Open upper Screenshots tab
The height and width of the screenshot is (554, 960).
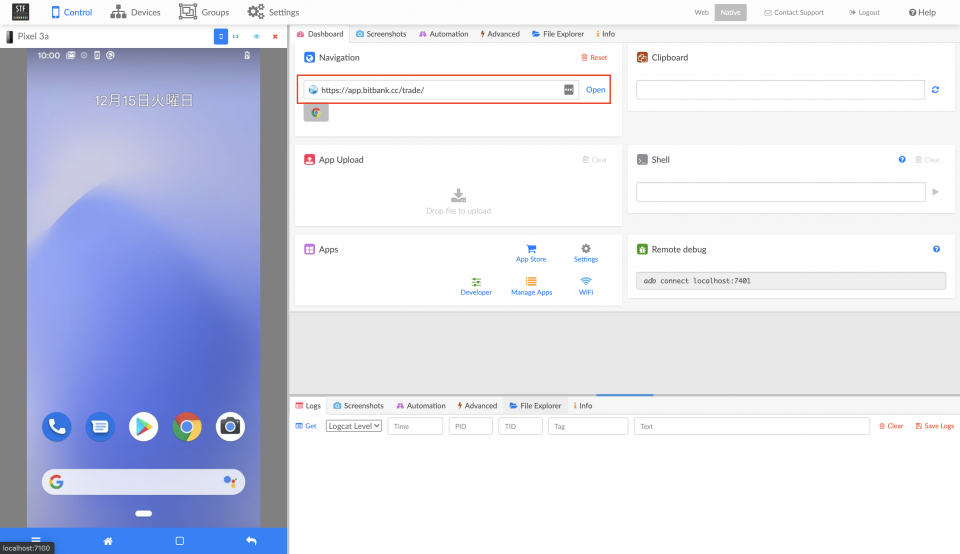pyautogui.click(x=381, y=34)
